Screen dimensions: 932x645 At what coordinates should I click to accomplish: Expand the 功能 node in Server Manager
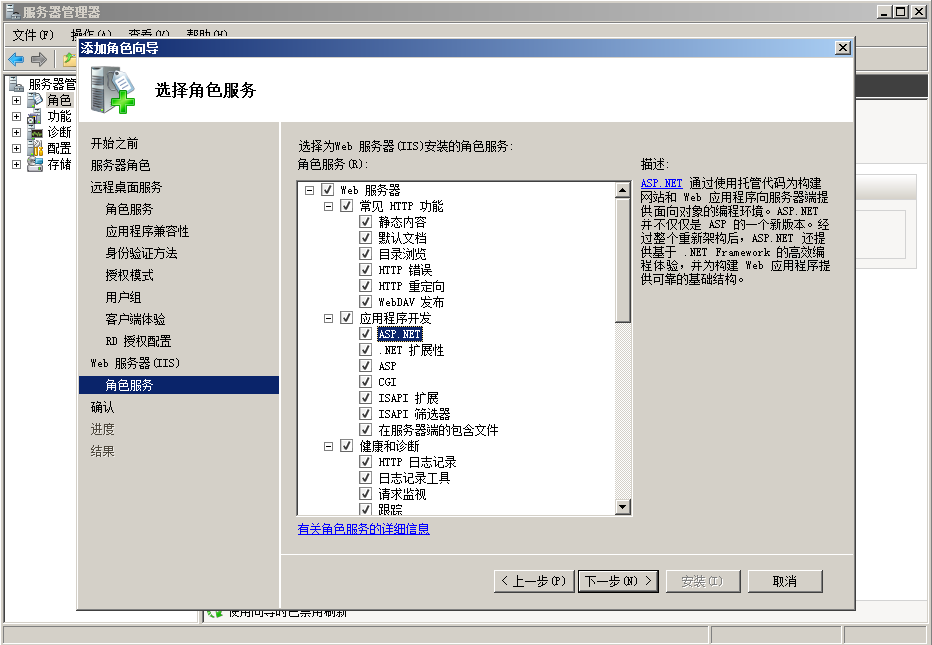pyautogui.click(x=17, y=117)
